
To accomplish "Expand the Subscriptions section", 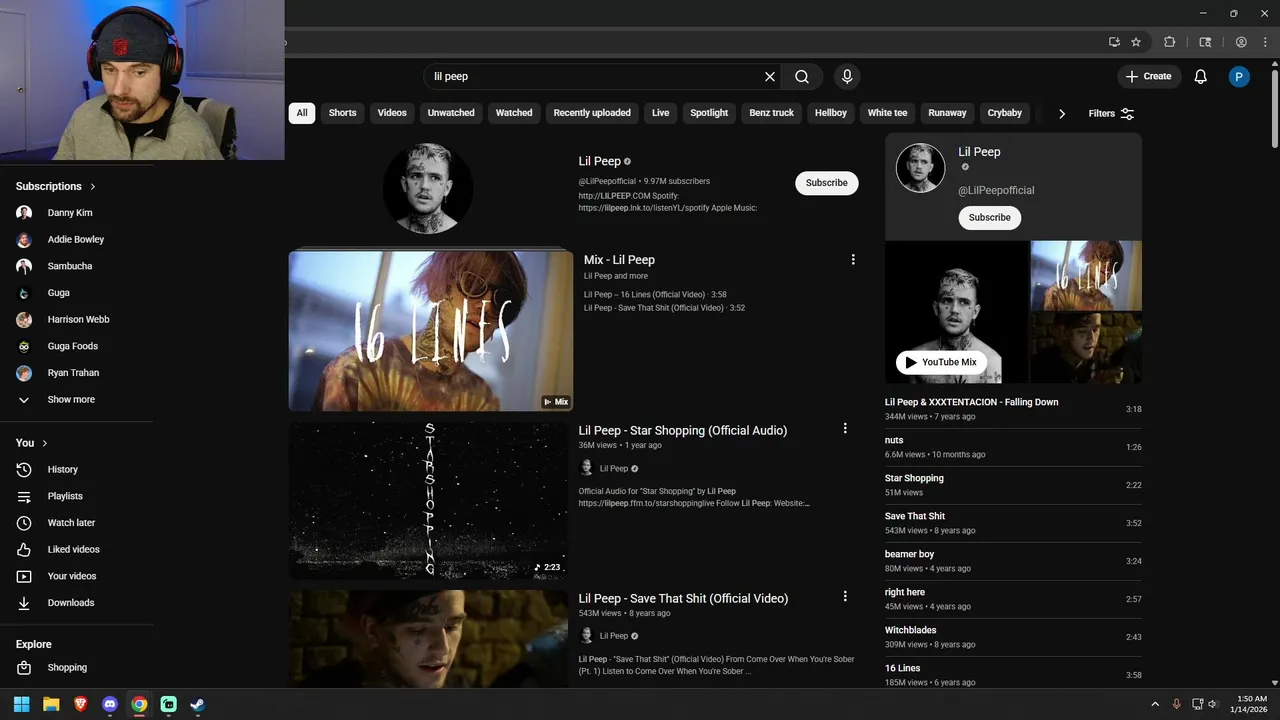I will [x=56, y=186].
